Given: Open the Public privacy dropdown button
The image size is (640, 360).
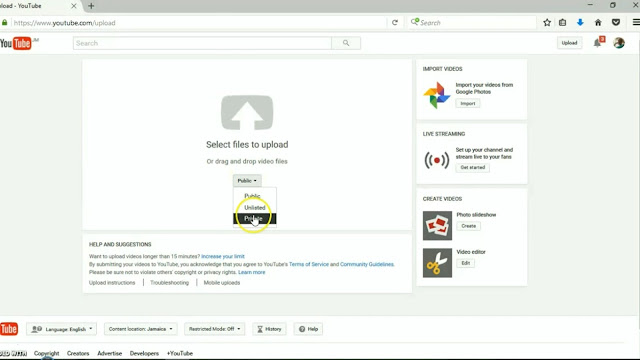Looking at the screenshot, I should point(247,180).
